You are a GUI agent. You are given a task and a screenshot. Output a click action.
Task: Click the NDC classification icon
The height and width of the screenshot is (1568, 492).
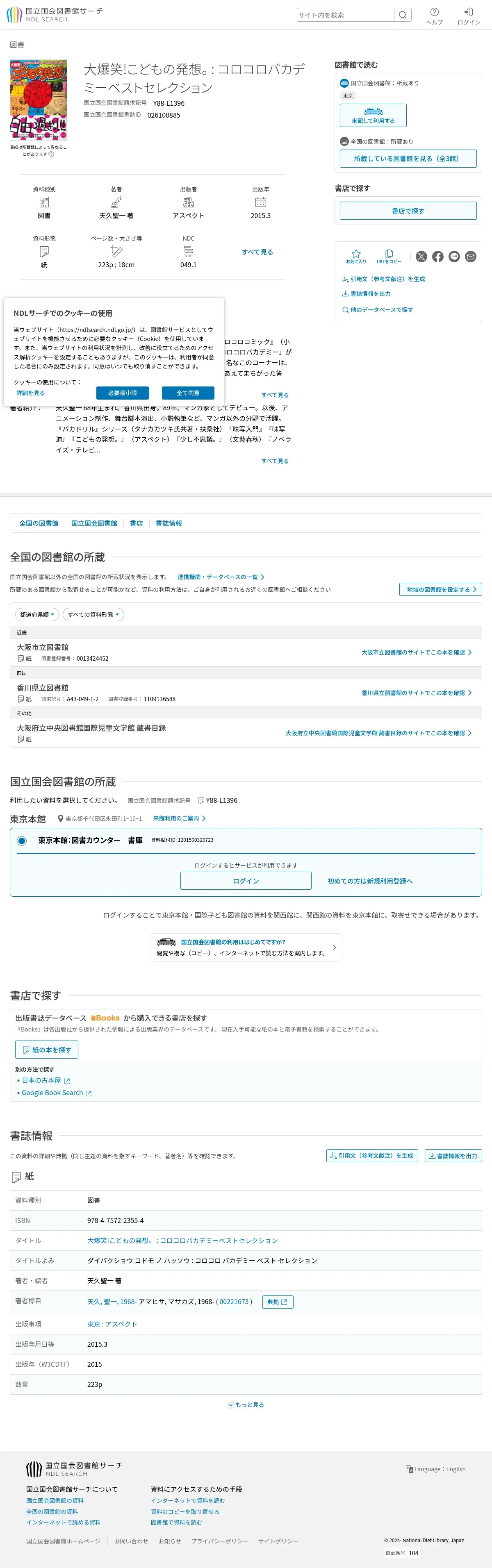click(x=189, y=251)
